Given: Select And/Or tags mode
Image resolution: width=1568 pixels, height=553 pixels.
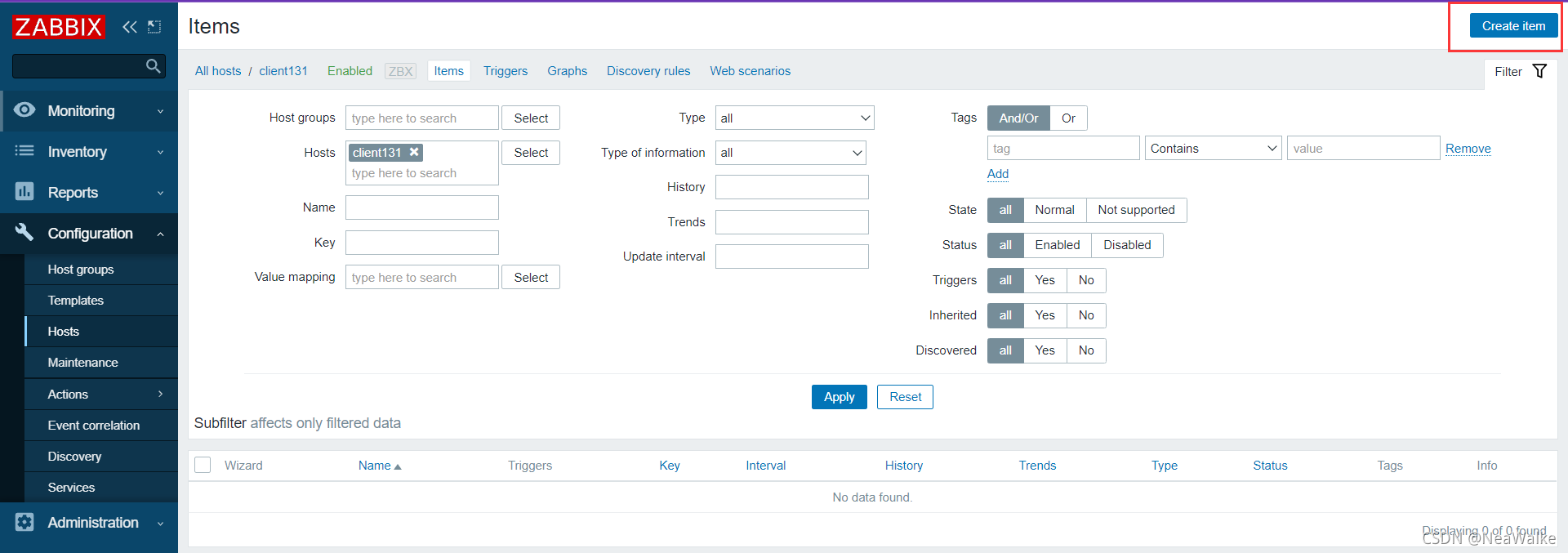Looking at the screenshot, I should click(1018, 118).
